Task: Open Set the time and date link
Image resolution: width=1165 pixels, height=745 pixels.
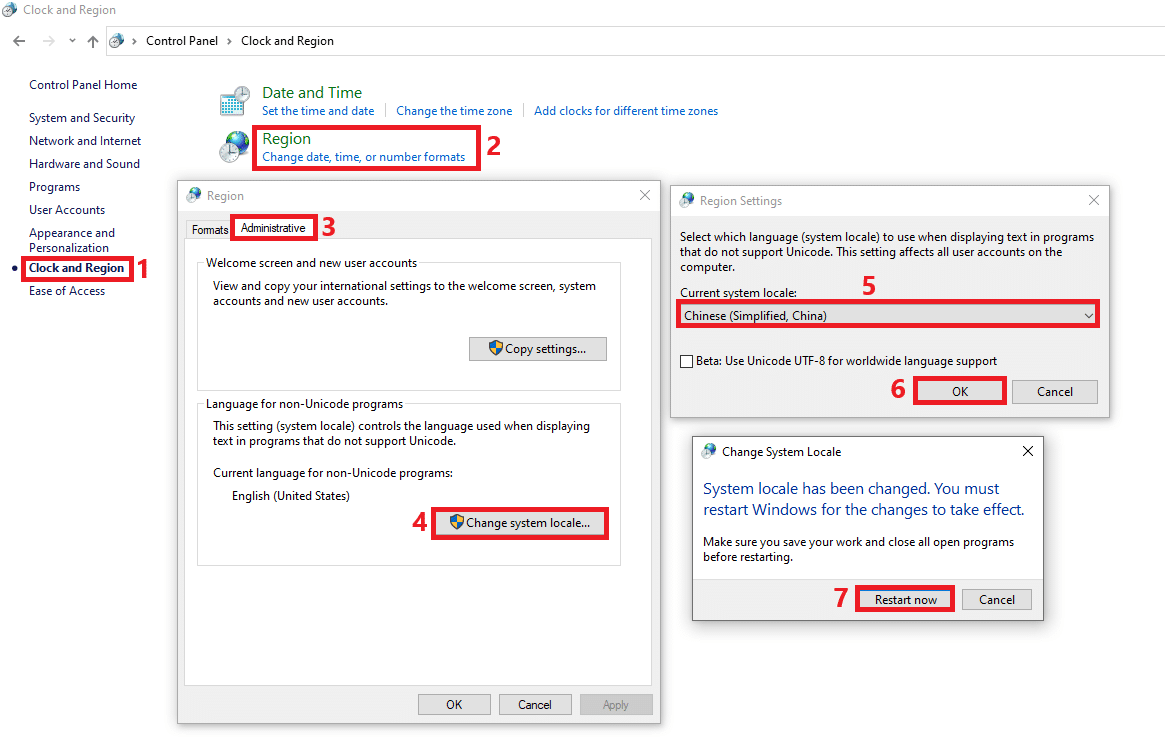Action: point(318,111)
